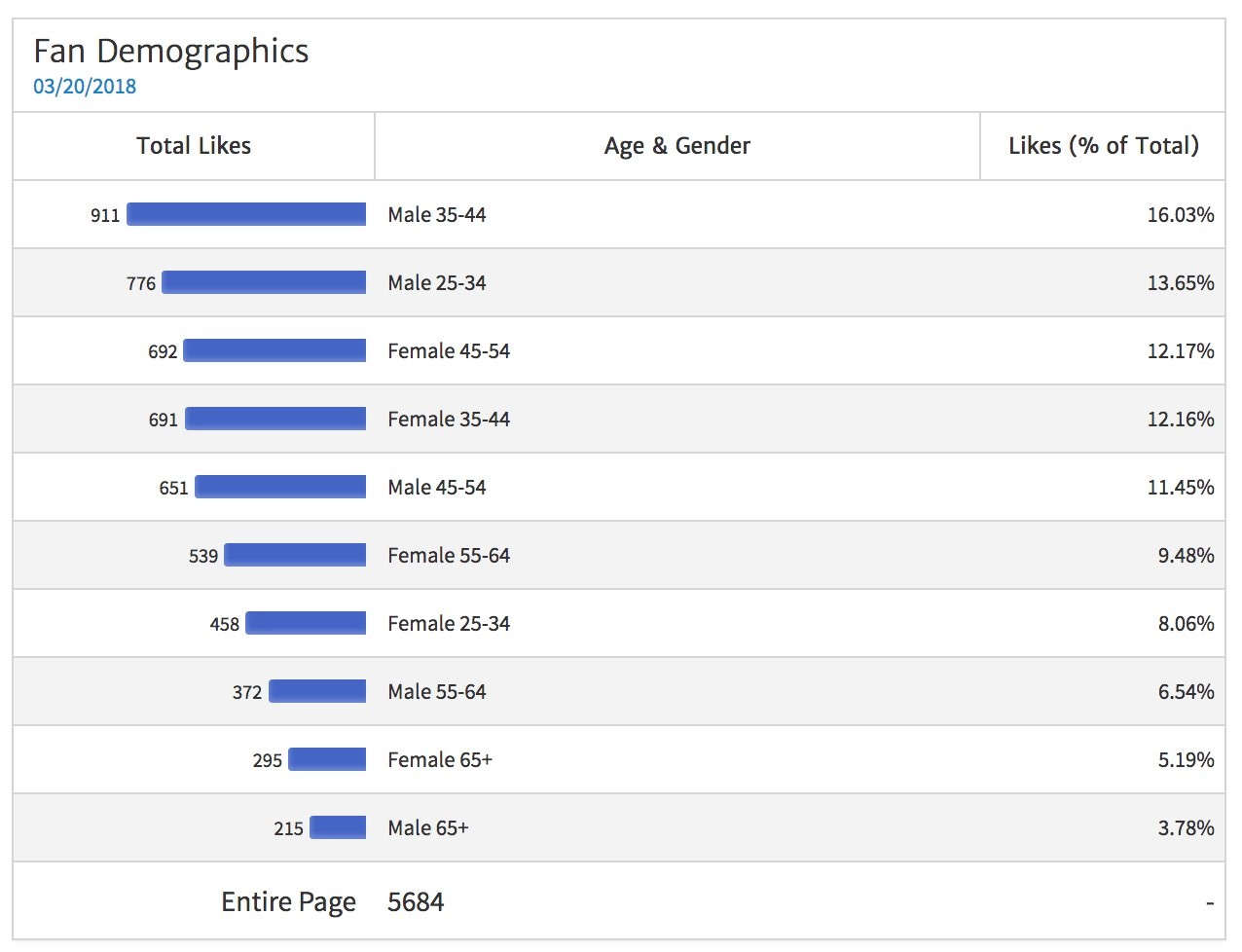This screenshot has height=952, width=1242.
Task: Click the 03/20/2018 date link
Action: [x=85, y=87]
